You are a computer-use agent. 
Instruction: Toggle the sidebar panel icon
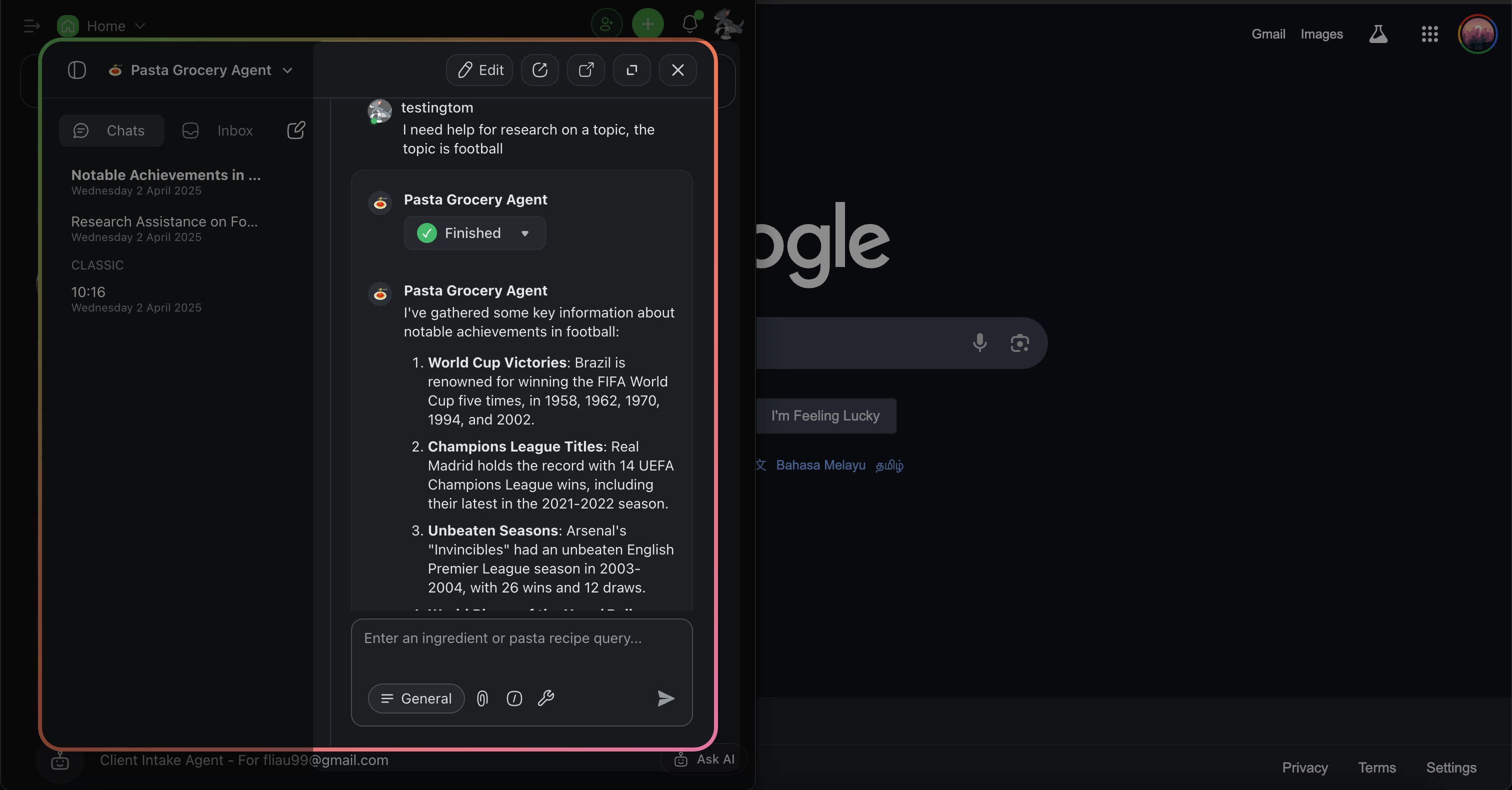[77, 70]
